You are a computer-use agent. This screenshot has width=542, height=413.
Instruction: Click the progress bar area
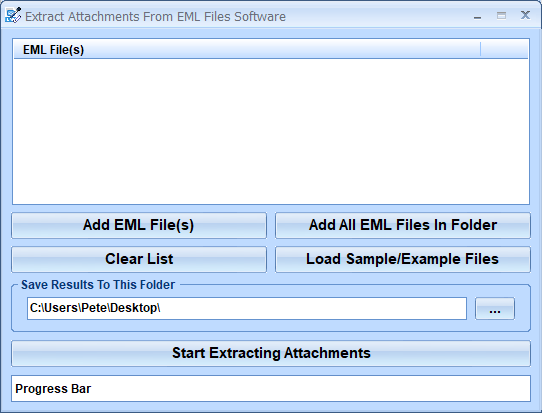pyautogui.click(x=271, y=388)
